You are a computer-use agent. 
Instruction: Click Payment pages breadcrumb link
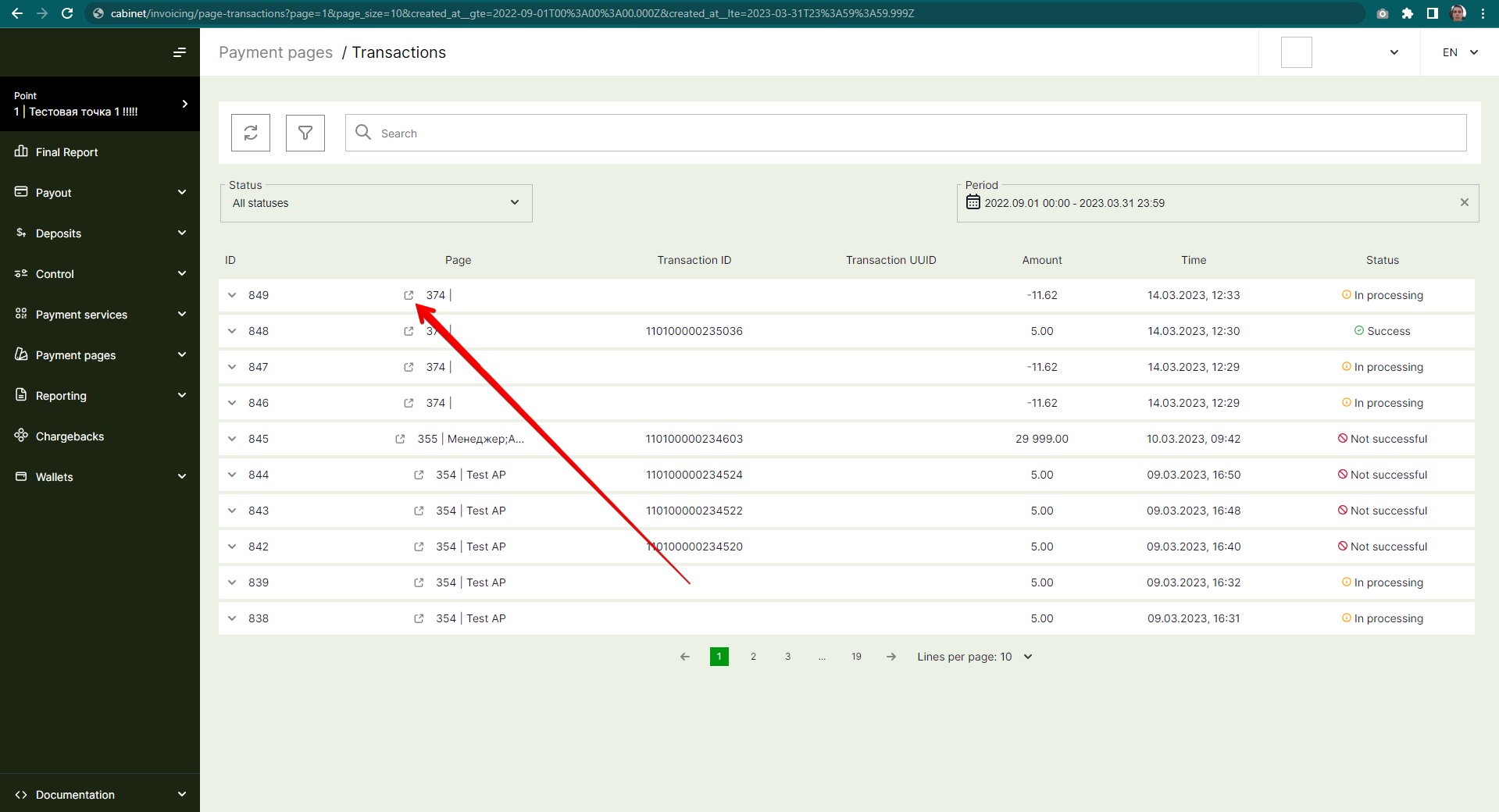click(x=276, y=52)
